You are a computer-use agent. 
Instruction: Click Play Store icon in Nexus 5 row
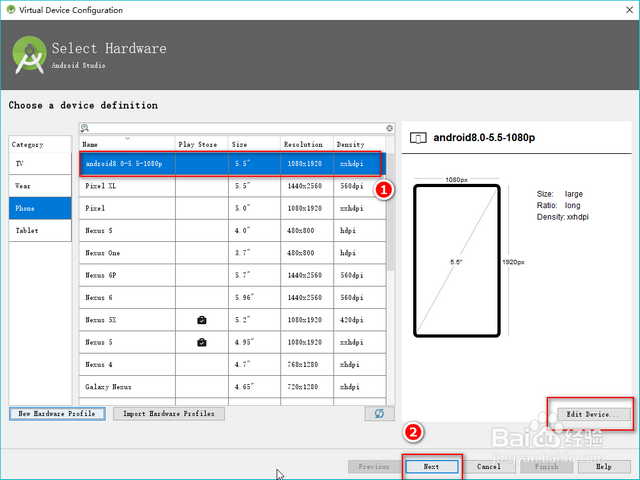coord(202,342)
